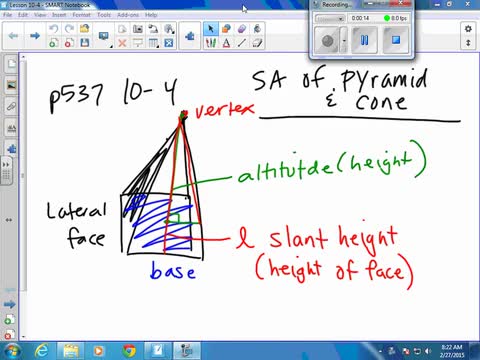This screenshot has height=360, width=480.
Task: Launch Google Chrome from the taskbar
Action: coord(129,351)
